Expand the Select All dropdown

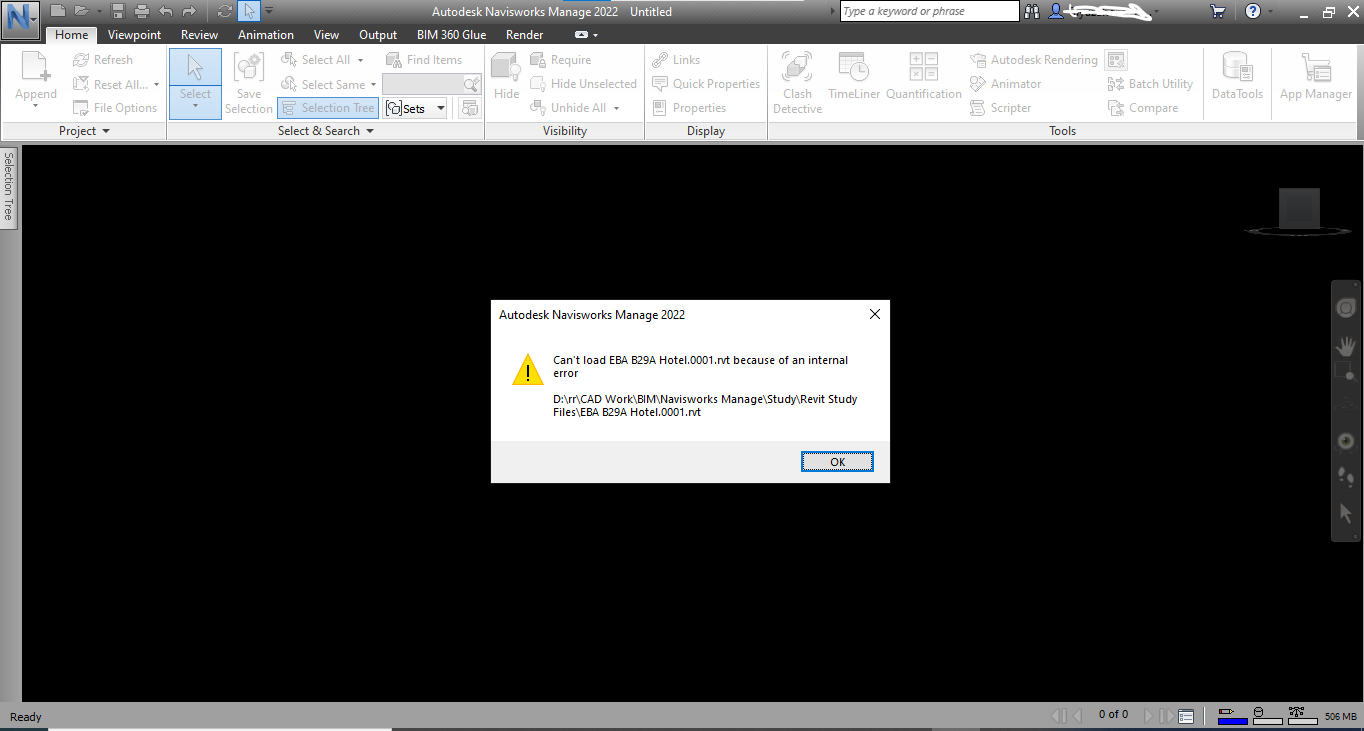[x=359, y=59]
